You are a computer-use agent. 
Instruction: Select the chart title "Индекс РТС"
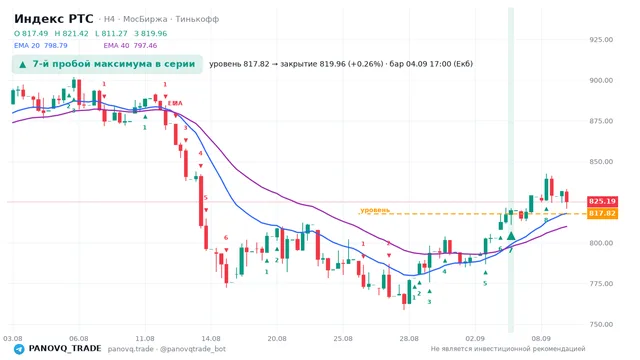(53, 19)
